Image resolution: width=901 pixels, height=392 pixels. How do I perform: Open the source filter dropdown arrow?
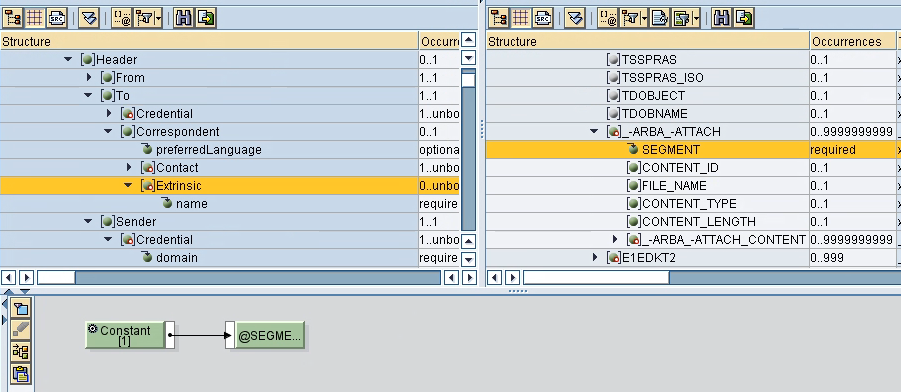(x=158, y=18)
